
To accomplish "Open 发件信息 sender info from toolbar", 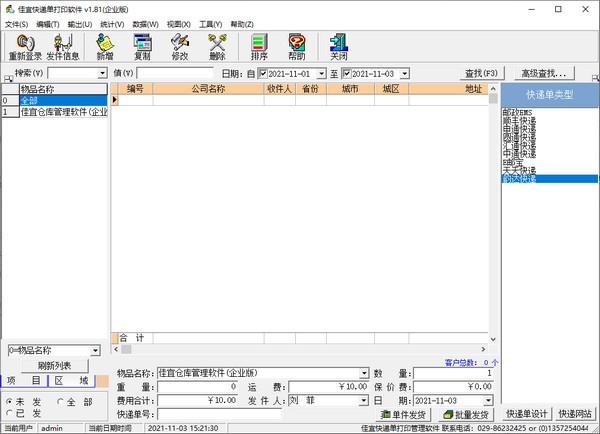I will [62, 47].
